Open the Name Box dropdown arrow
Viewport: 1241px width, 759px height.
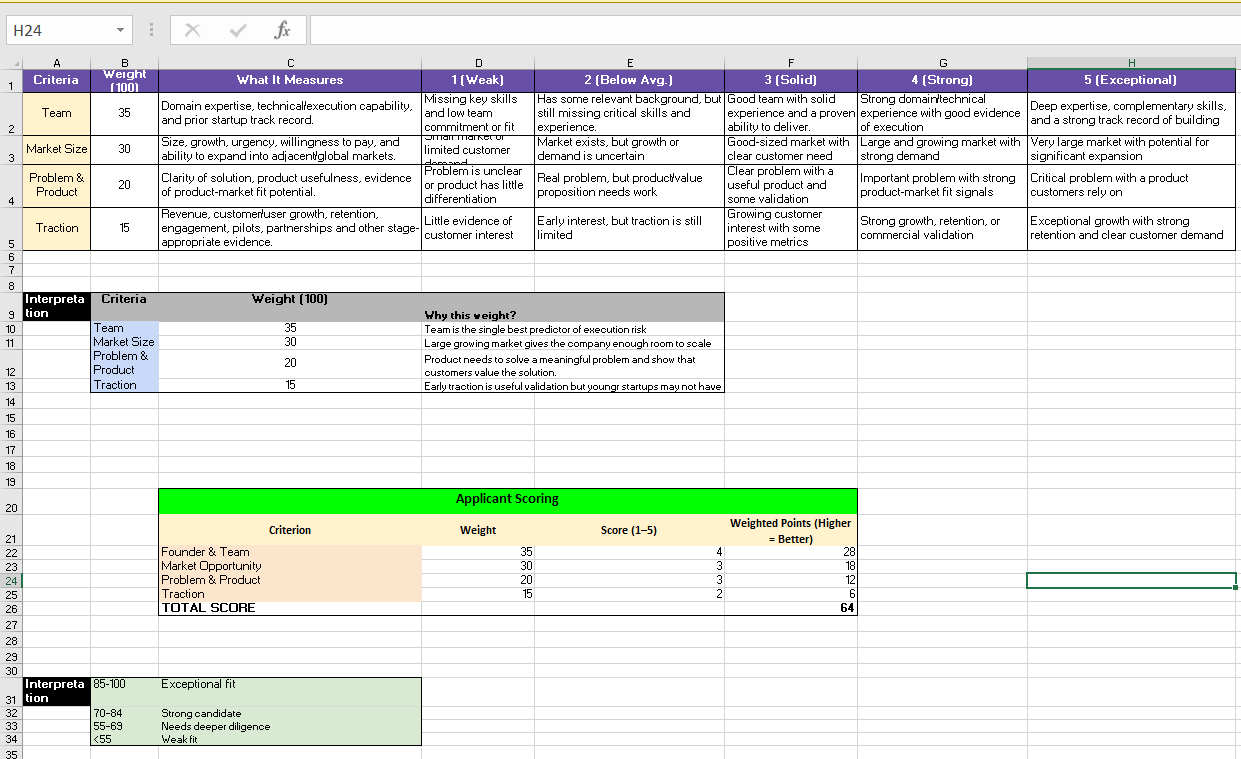[x=120, y=31]
